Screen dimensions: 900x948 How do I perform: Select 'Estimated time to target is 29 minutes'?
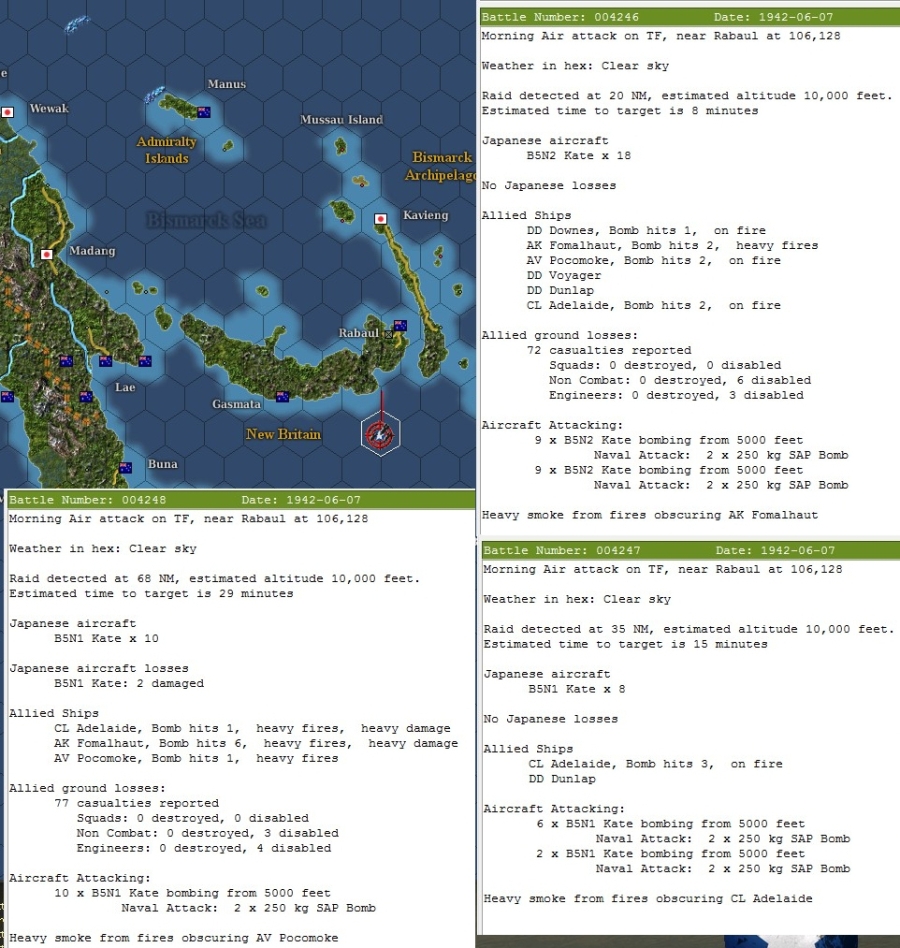(x=151, y=594)
